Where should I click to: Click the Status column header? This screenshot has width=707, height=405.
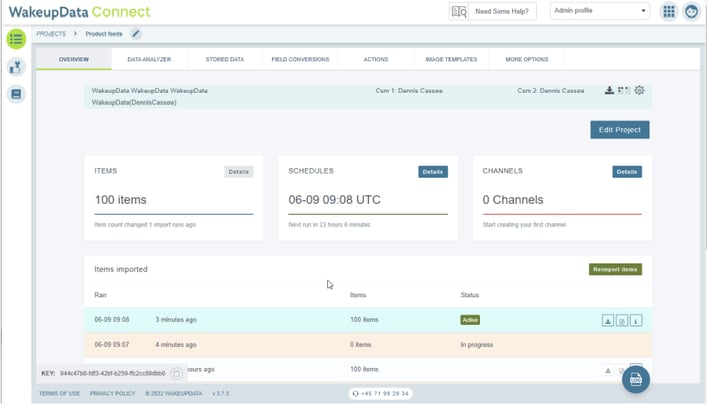(469, 295)
